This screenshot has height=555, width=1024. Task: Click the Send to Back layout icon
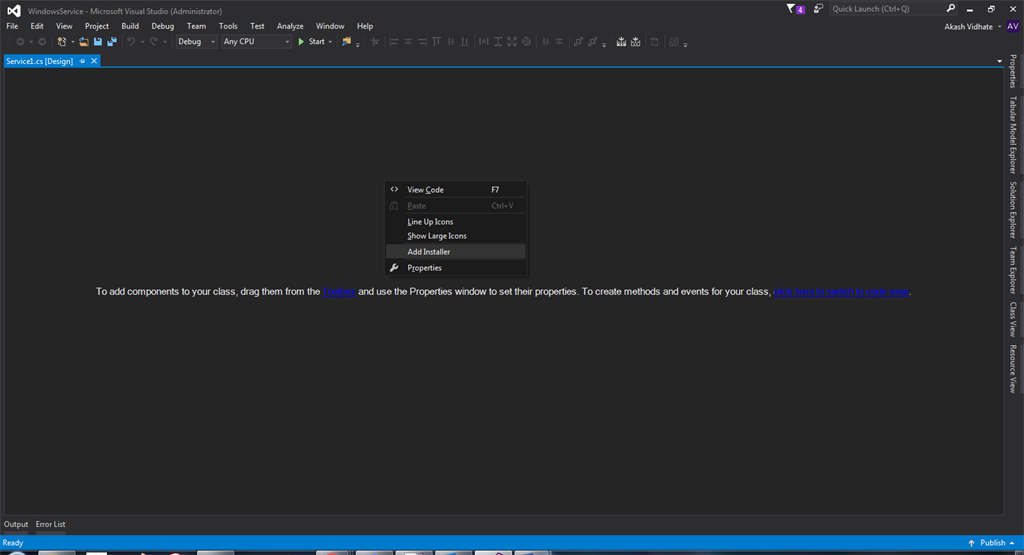(592, 42)
